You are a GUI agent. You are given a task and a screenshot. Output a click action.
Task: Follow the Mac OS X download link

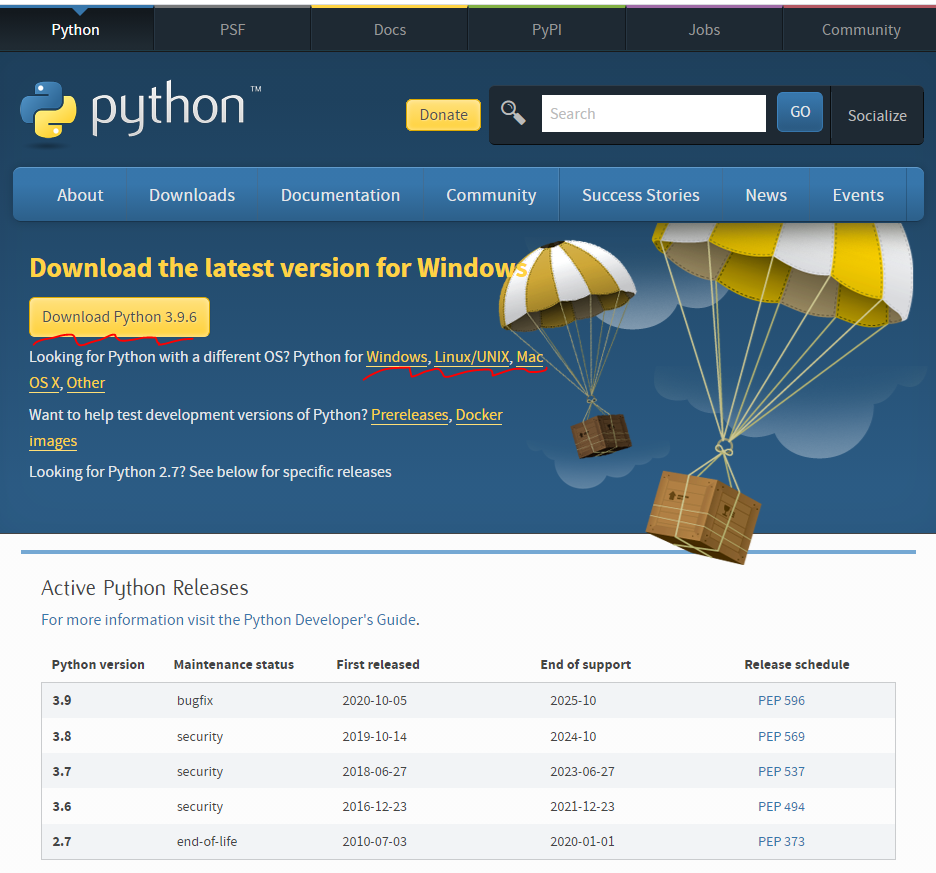[x=529, y=357]
